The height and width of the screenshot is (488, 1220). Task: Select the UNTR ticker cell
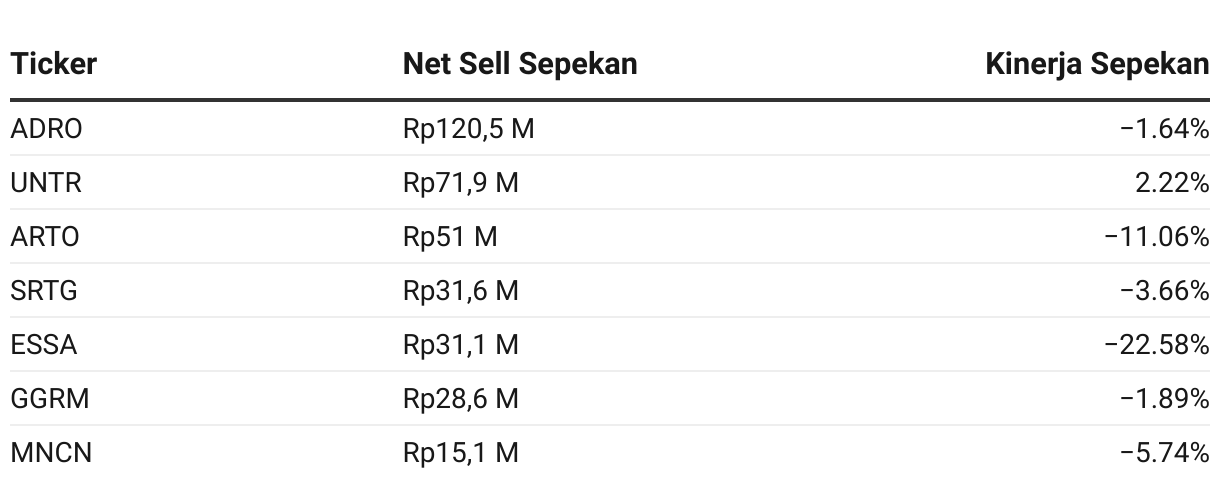(46, 183)
